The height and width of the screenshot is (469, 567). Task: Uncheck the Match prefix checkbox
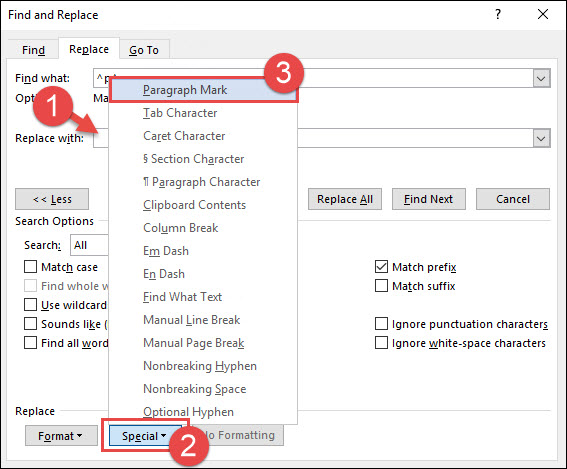[x=381, y=267]
